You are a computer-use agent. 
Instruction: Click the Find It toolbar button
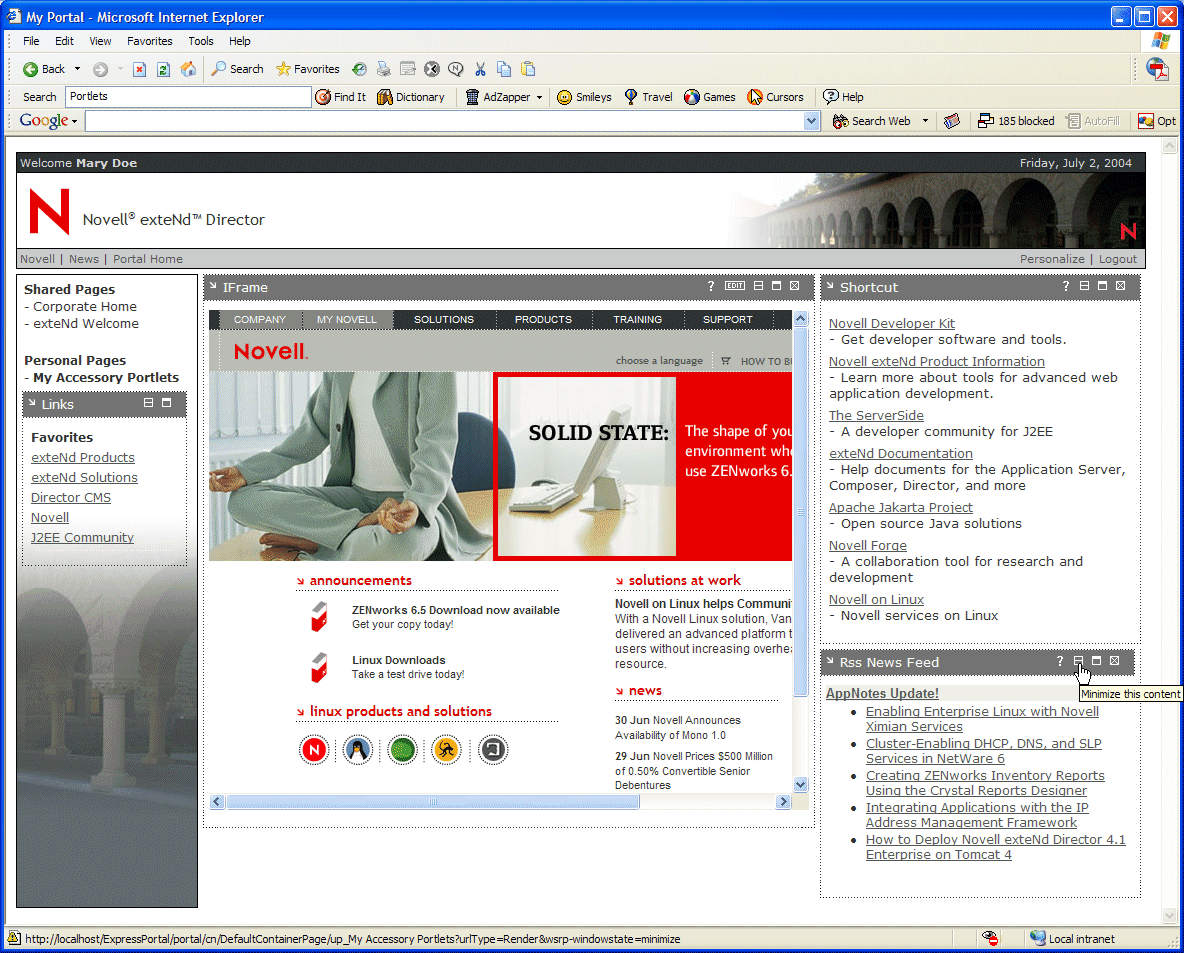pyautogui.click(x=341, y=97)
